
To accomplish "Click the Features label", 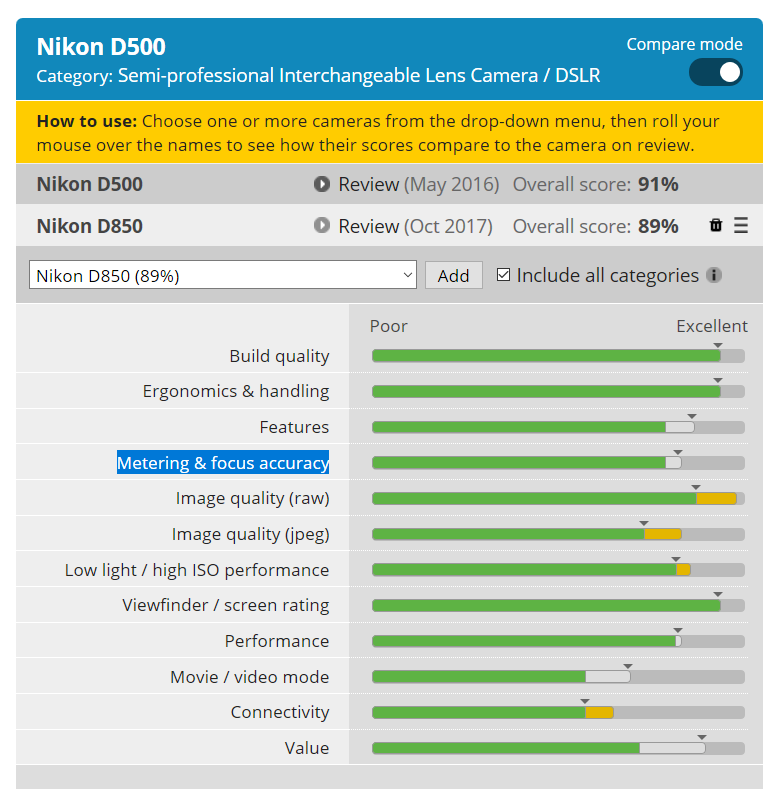I will tap(294, 427).
